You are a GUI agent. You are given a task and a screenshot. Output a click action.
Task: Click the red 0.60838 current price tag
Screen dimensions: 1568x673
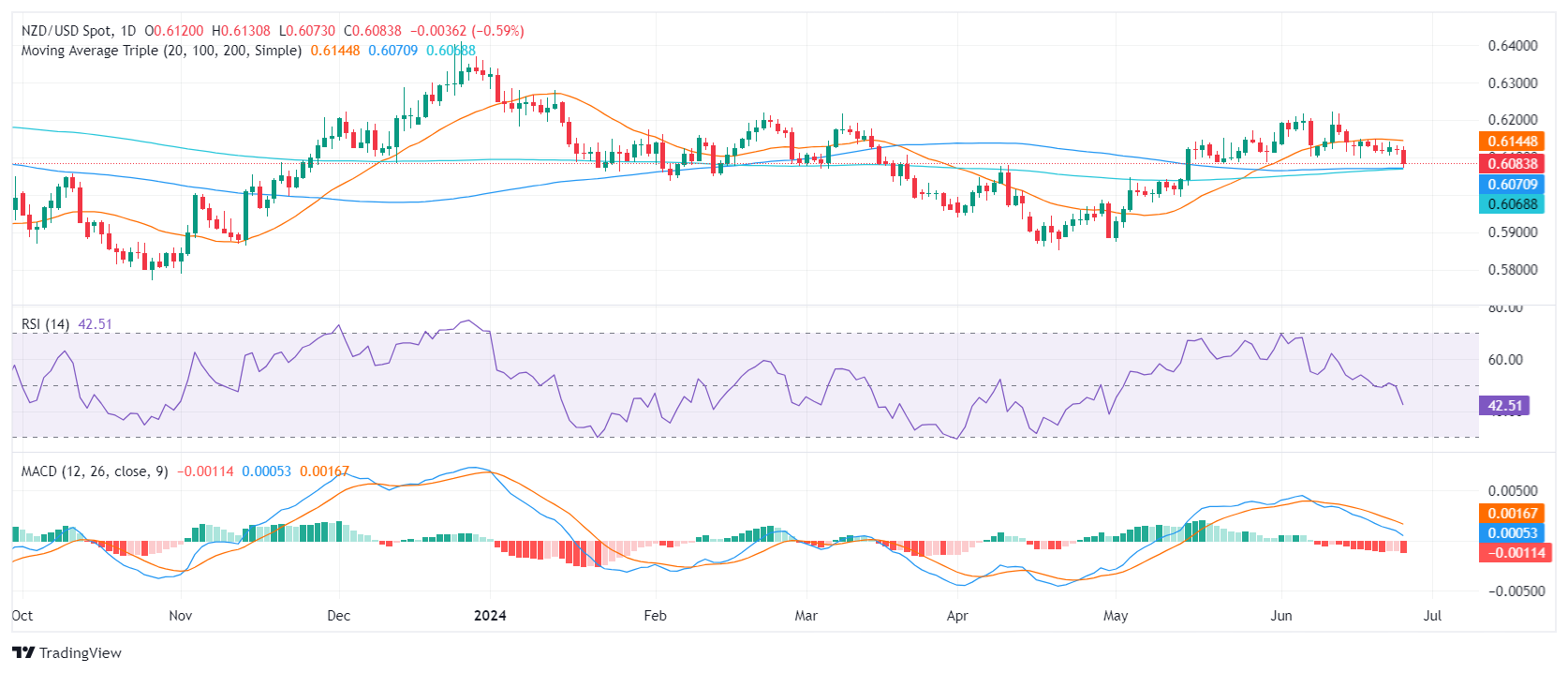click(x=1512, y=164)
